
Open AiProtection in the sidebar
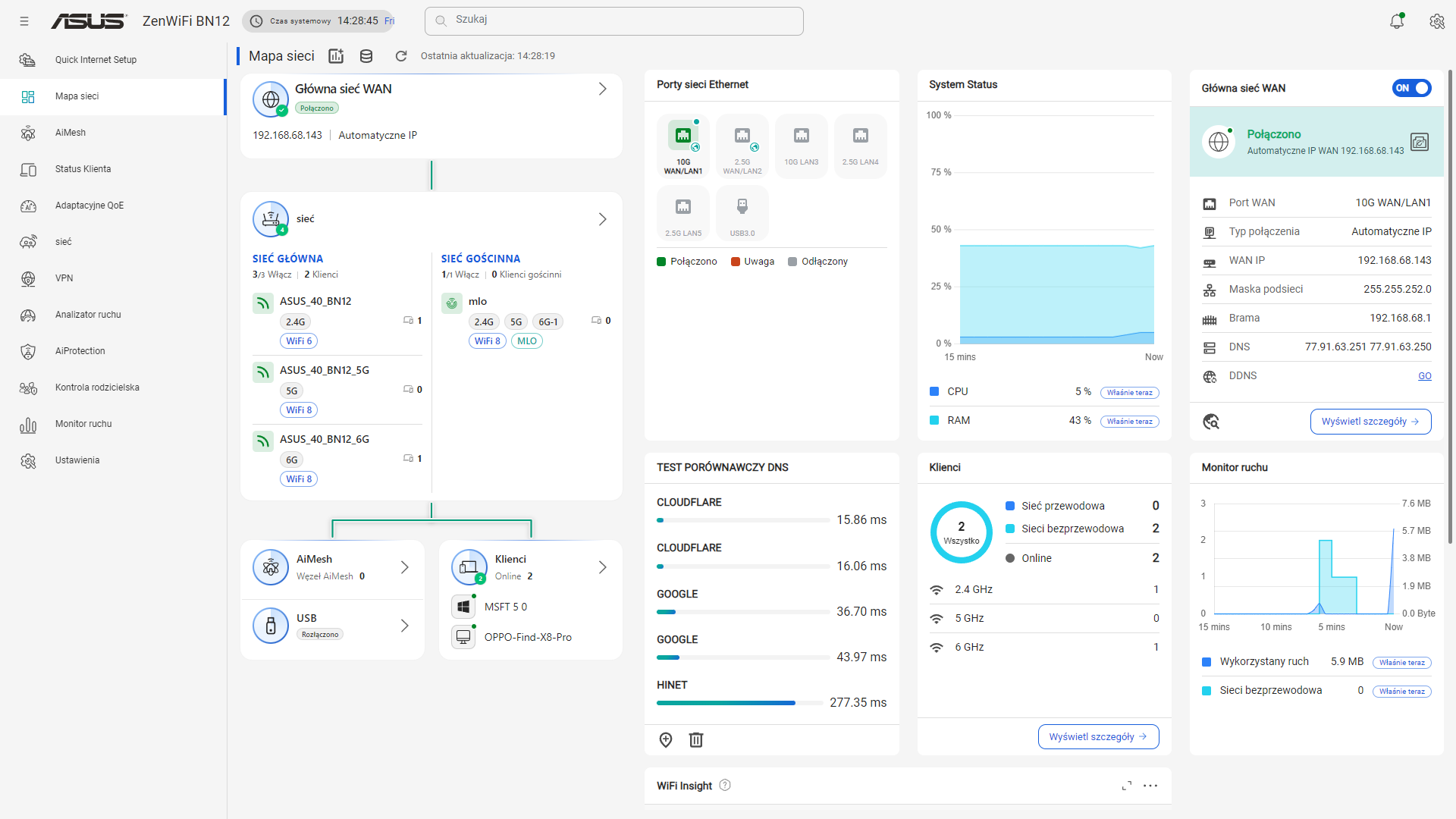(x=113, y=351)
